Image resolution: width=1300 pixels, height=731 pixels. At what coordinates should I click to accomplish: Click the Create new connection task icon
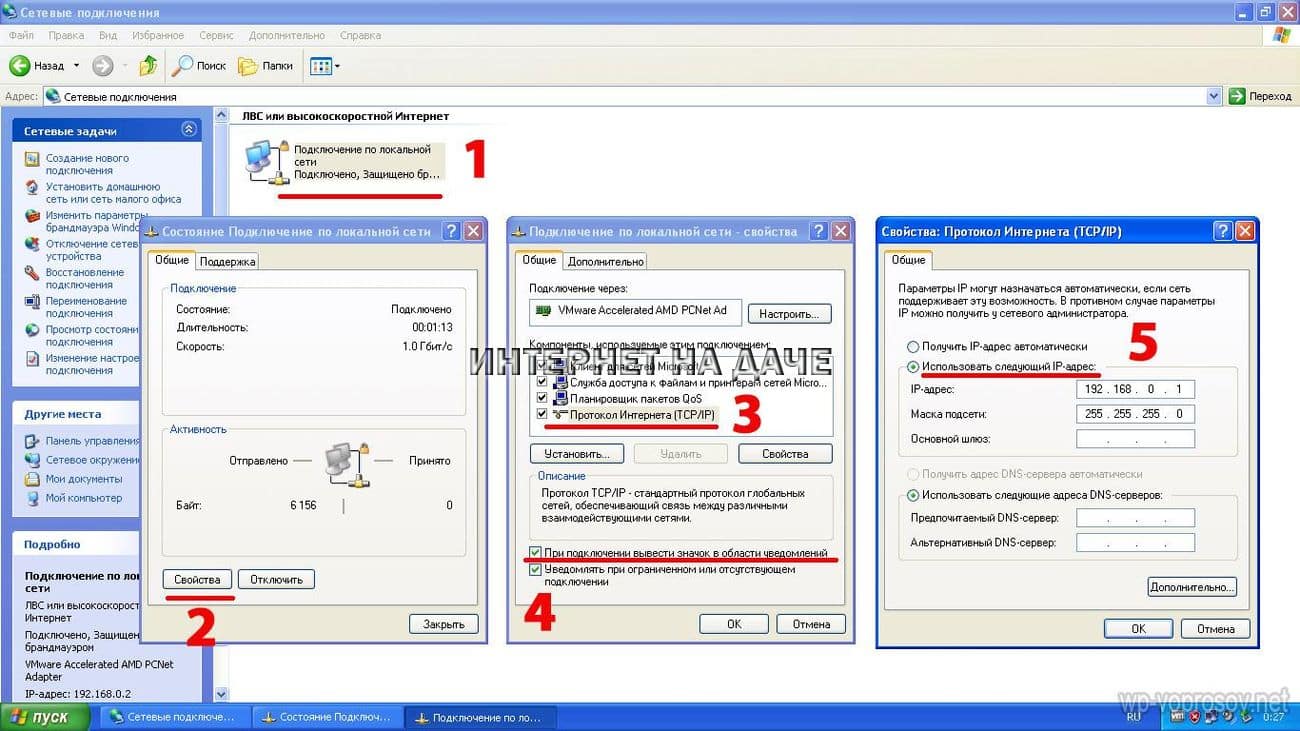32,160
